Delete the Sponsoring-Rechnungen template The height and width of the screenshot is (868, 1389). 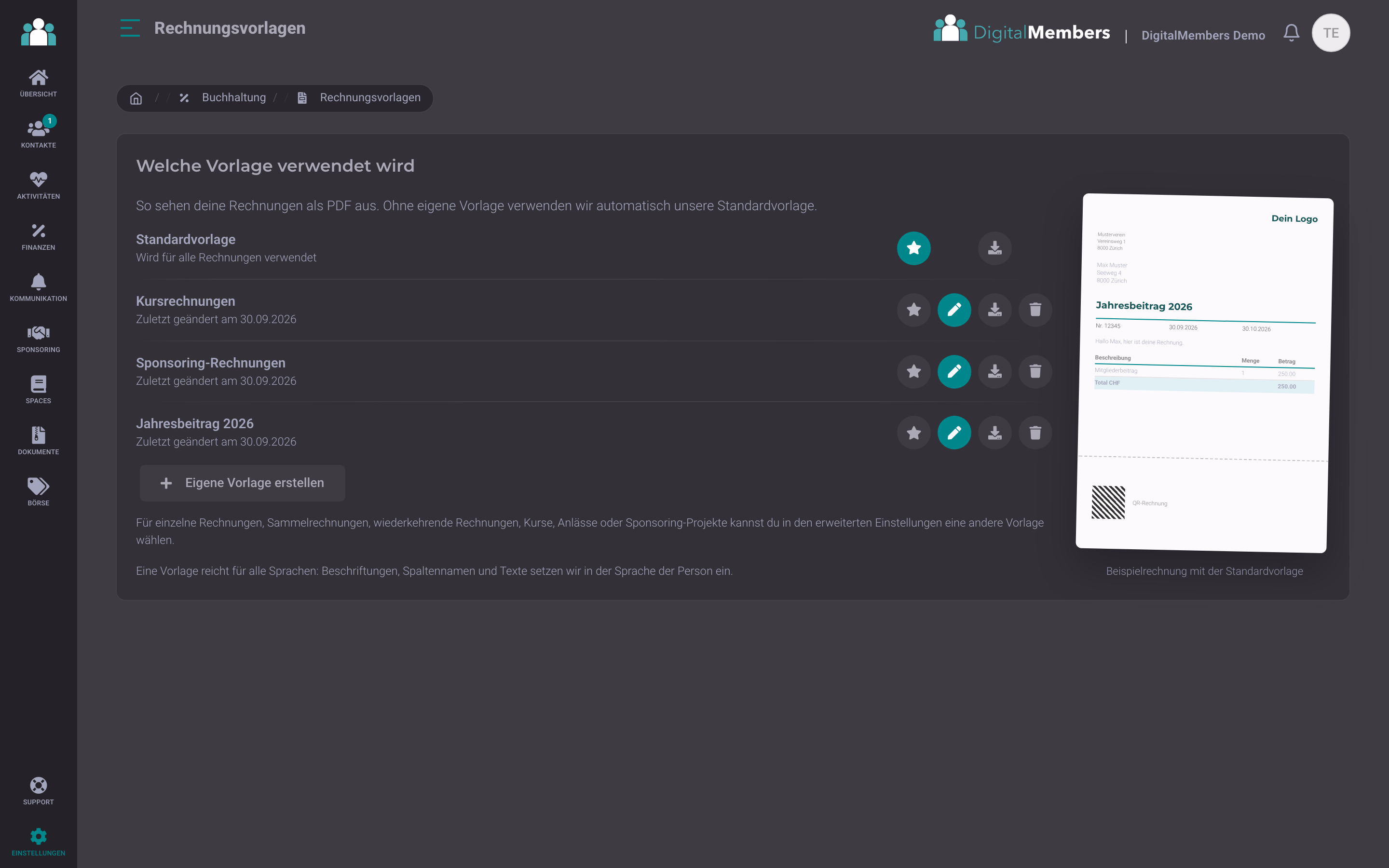tap(1035, 371)
